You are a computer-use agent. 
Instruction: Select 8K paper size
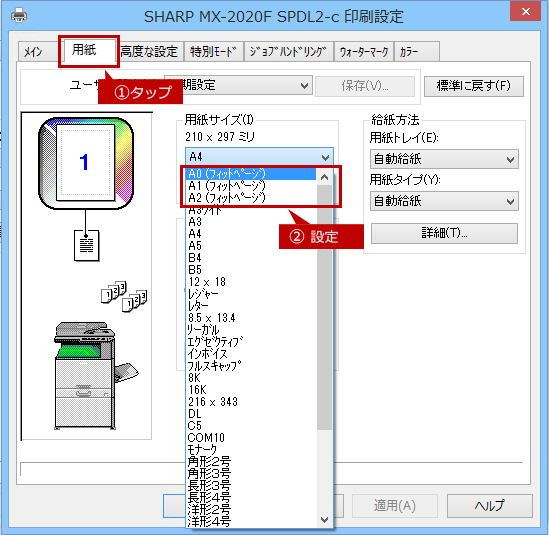[251, 377]
